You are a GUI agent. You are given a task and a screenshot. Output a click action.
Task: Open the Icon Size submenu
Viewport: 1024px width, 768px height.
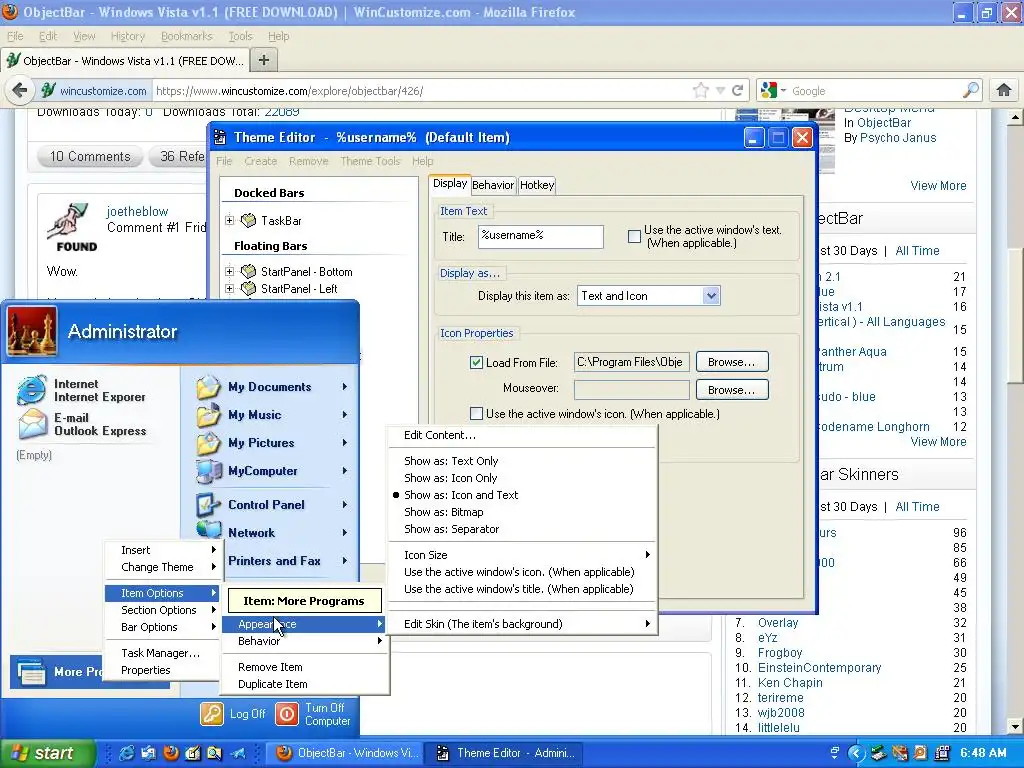coord(522,555)
